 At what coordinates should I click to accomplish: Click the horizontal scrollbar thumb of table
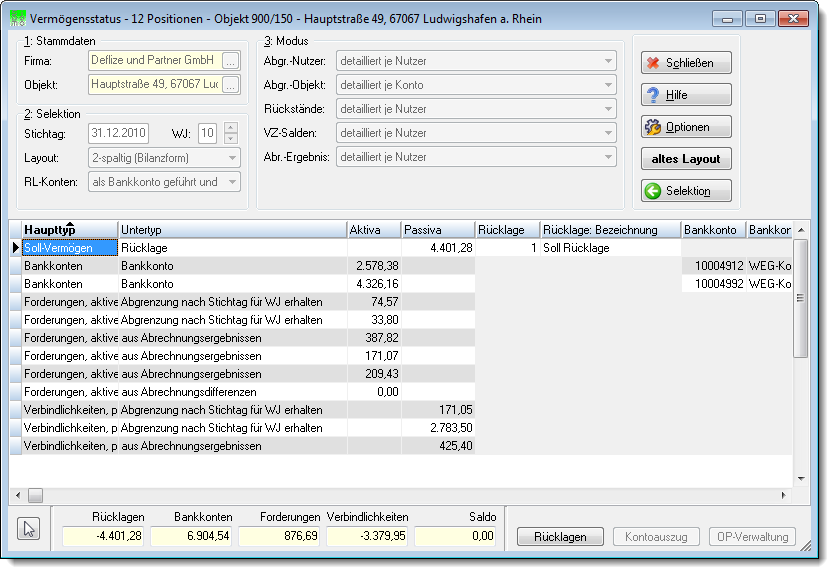(36, 496)
